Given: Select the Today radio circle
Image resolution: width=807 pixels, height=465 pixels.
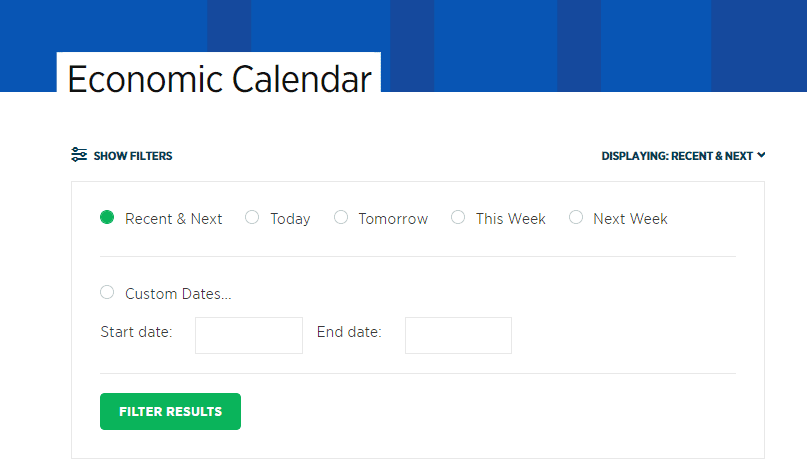Looking at the screenshot, I should (x=252, y=217).
